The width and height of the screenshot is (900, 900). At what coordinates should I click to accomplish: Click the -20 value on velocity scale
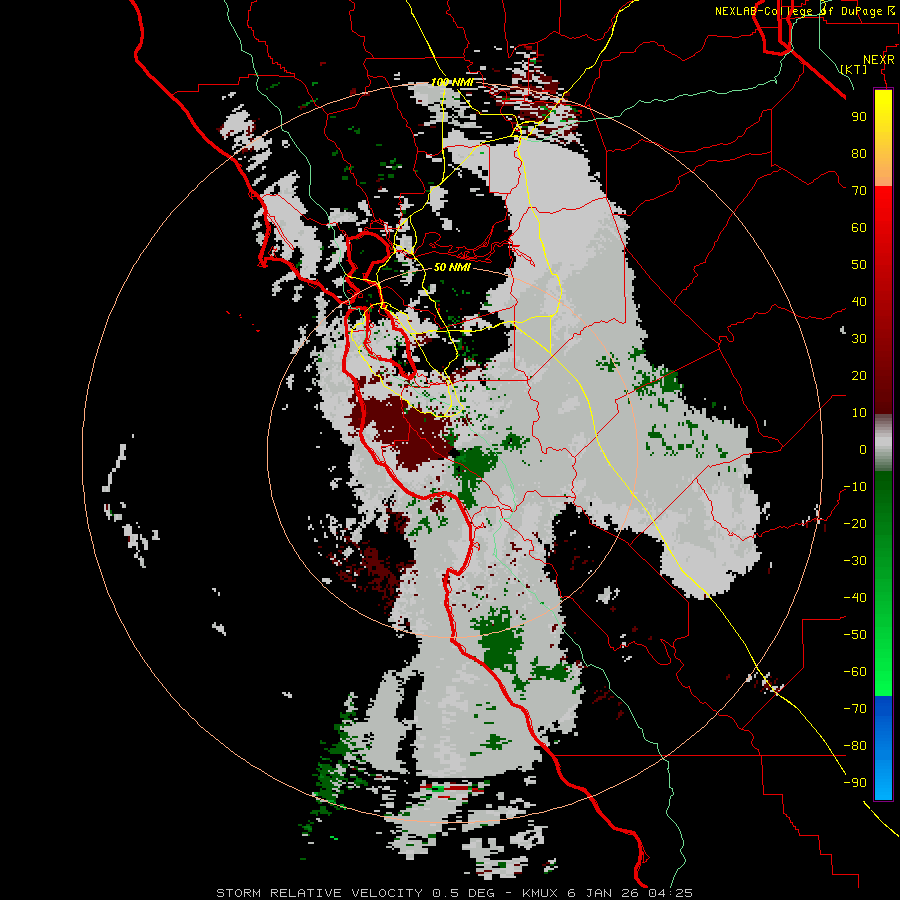pos(855,523)
